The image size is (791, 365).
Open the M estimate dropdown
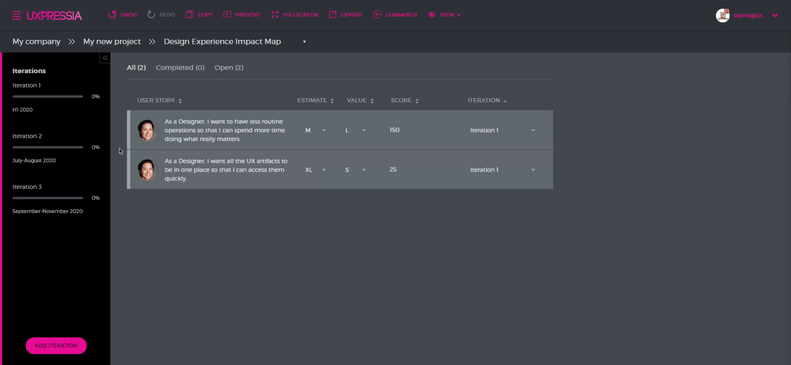[x=315, y=130]
